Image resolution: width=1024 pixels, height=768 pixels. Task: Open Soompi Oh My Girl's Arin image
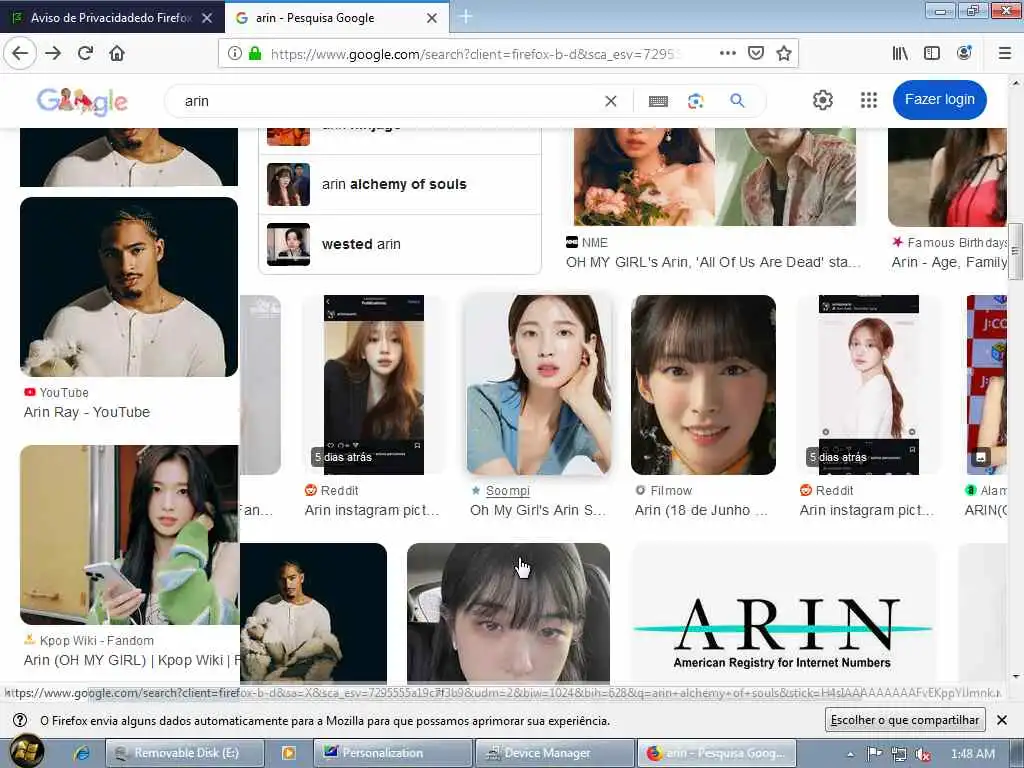539,385
